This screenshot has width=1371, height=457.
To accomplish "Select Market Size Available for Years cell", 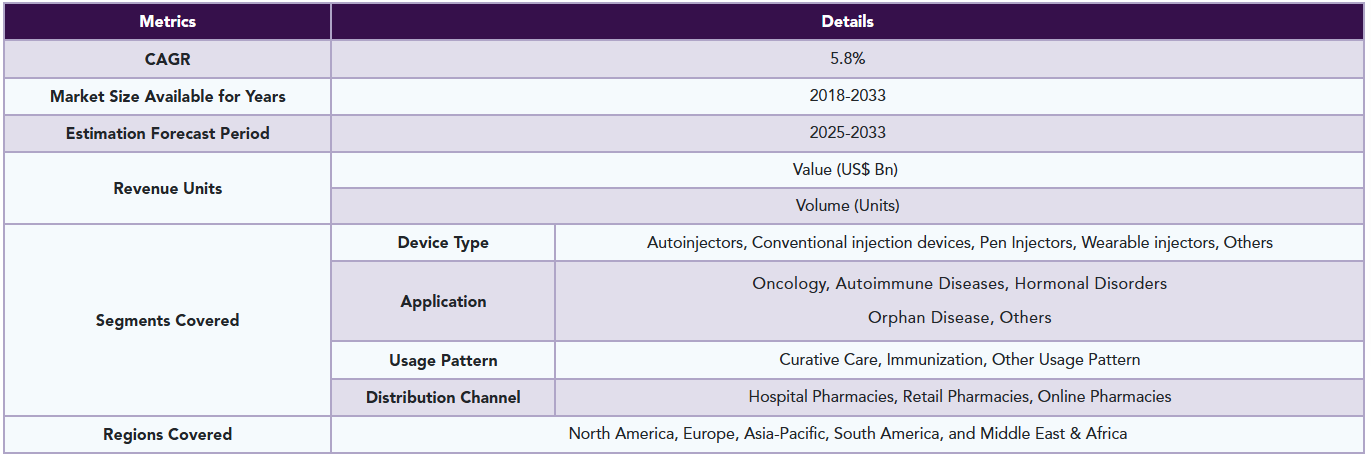I will pyautogui.click(x=167, y=96).
